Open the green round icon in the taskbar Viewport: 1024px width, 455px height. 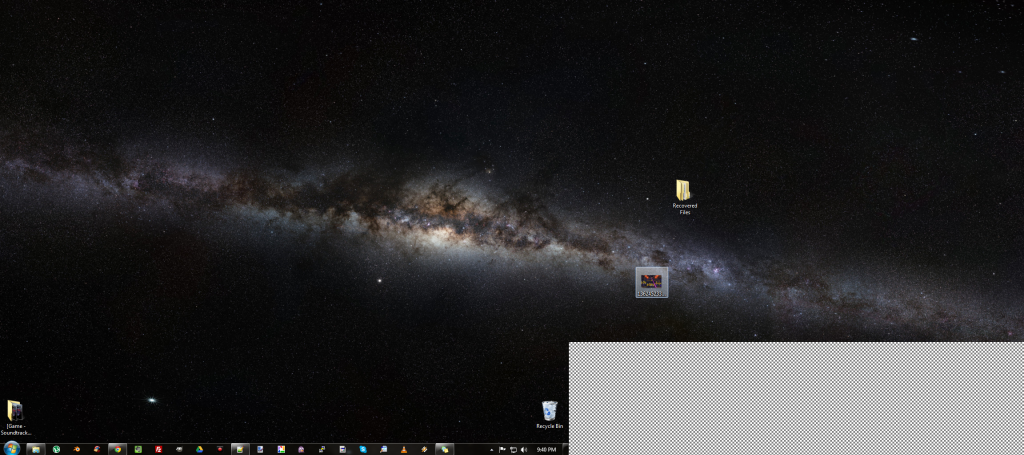pos(56,449)
